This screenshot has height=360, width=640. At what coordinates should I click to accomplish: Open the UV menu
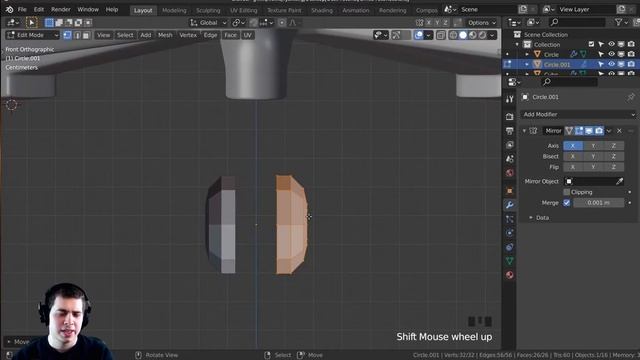pyautogui.click(x=247, y=36)
